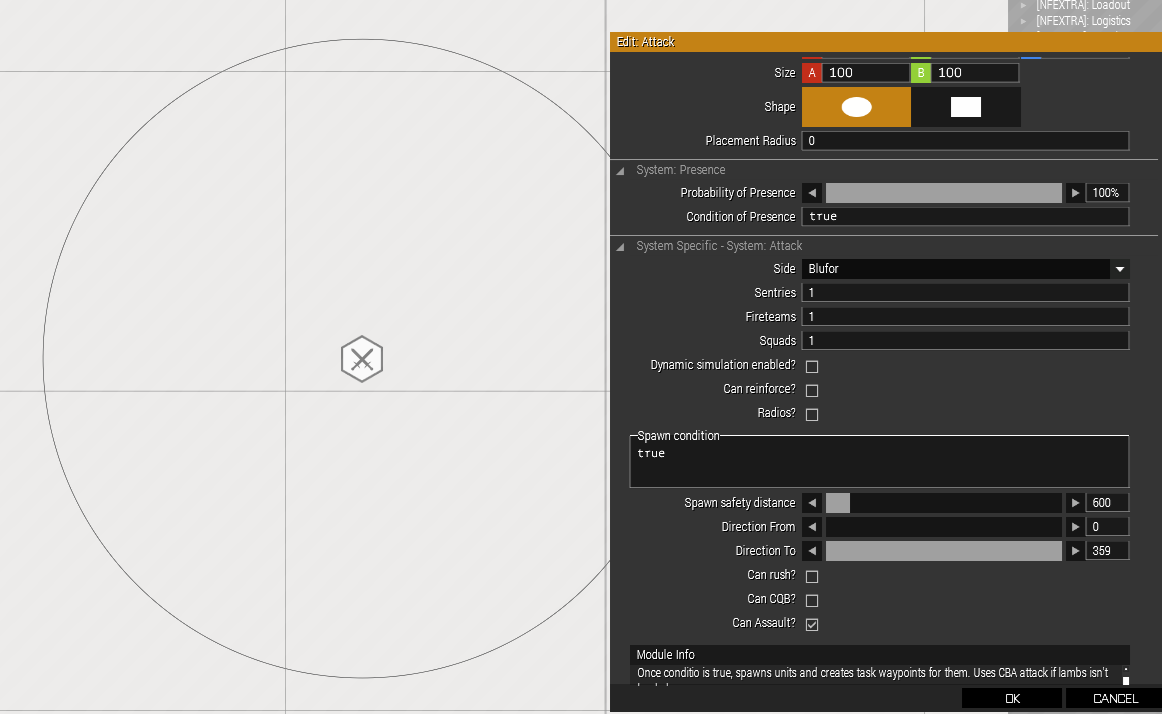Viewport: 1162px width, 714px height.
Task: Collapse the System: Presence section
Action: [620, 171]
